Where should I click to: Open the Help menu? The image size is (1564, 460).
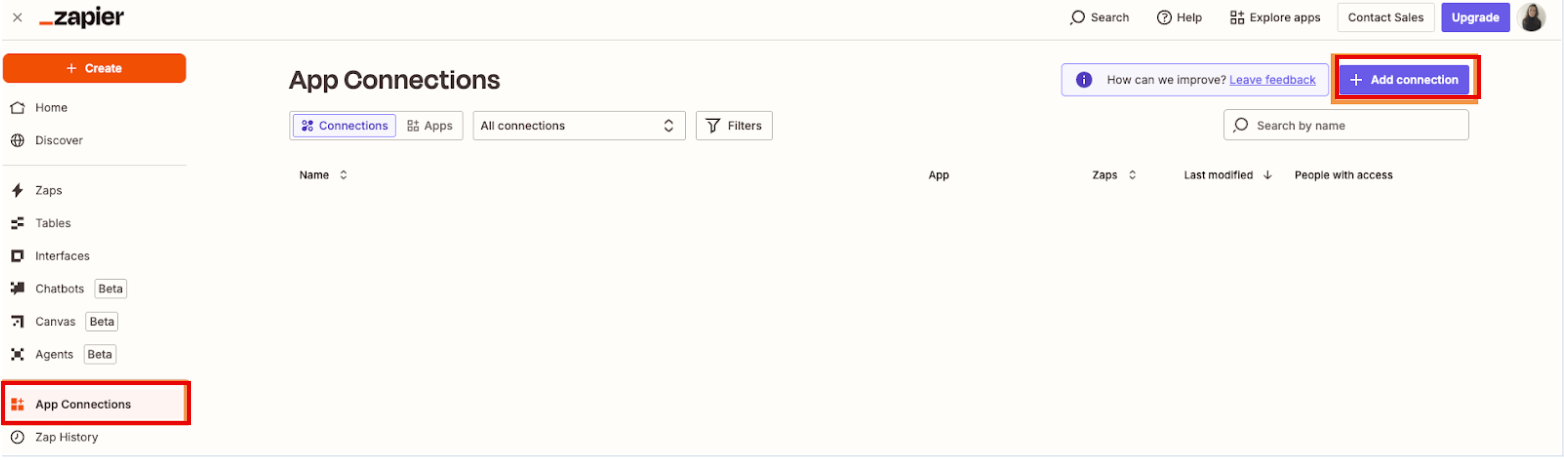tap(1179, 18)
